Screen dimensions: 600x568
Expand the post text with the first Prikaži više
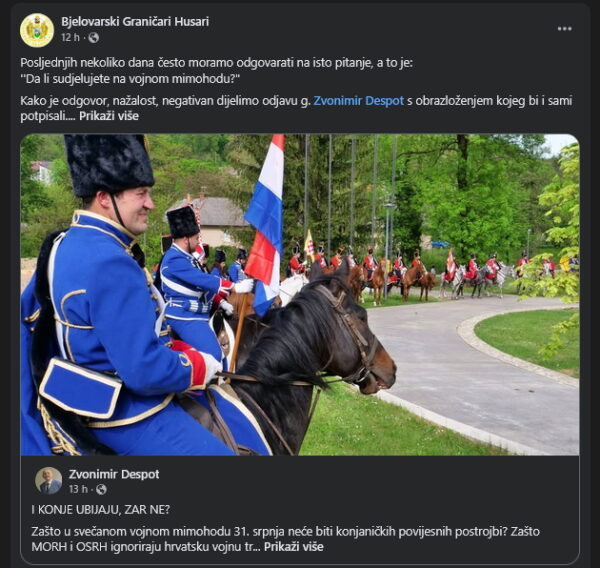coord(109,116)
